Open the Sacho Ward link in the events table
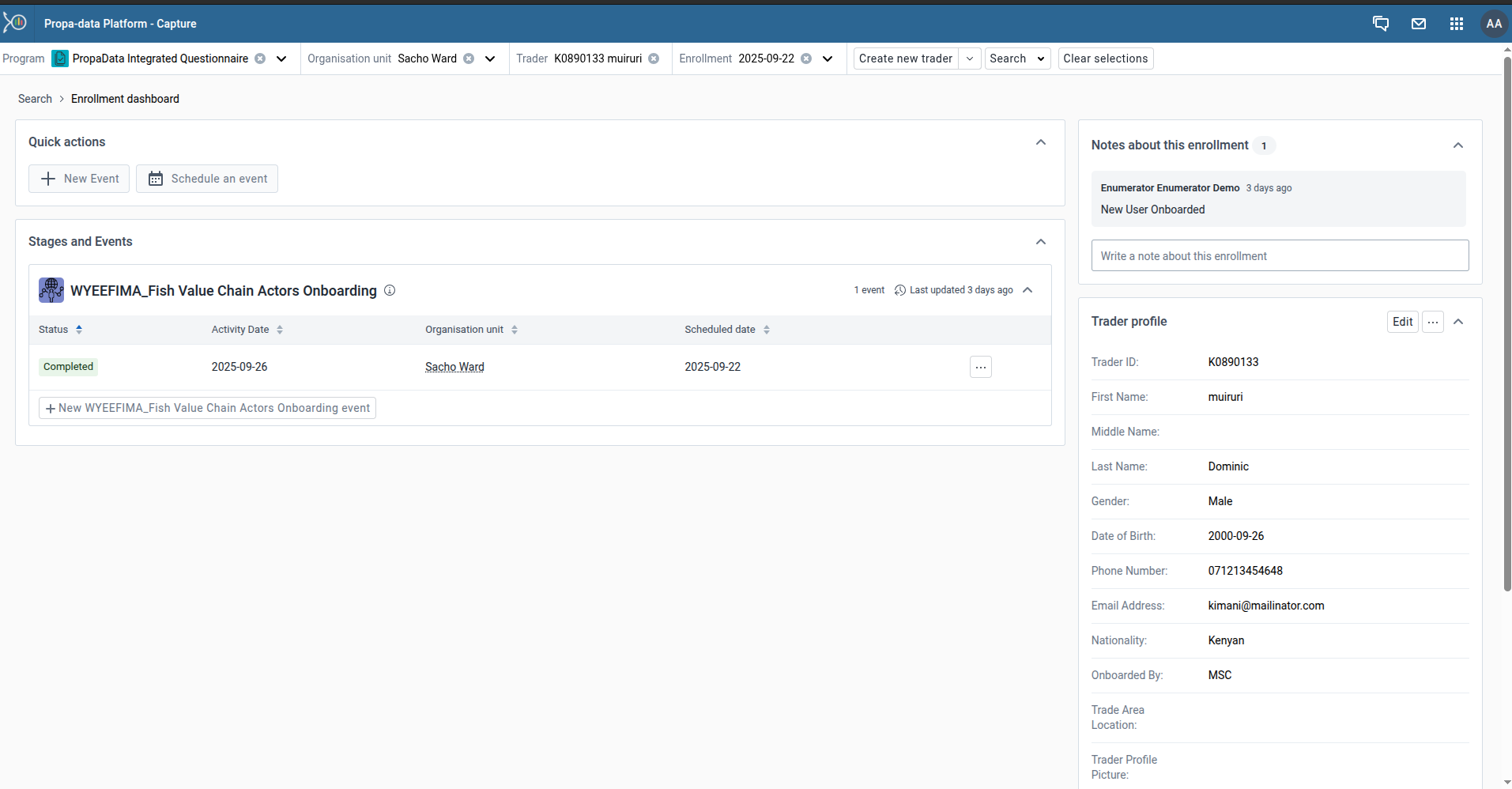The height and width of the screenshot is (789, 1512). (454, 366)
